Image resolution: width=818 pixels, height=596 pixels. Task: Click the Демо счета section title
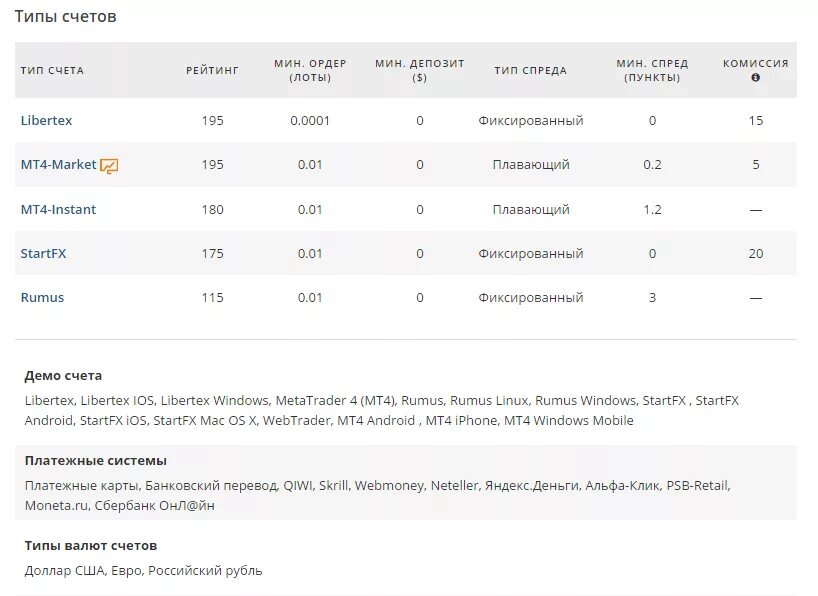coord(63,376)
